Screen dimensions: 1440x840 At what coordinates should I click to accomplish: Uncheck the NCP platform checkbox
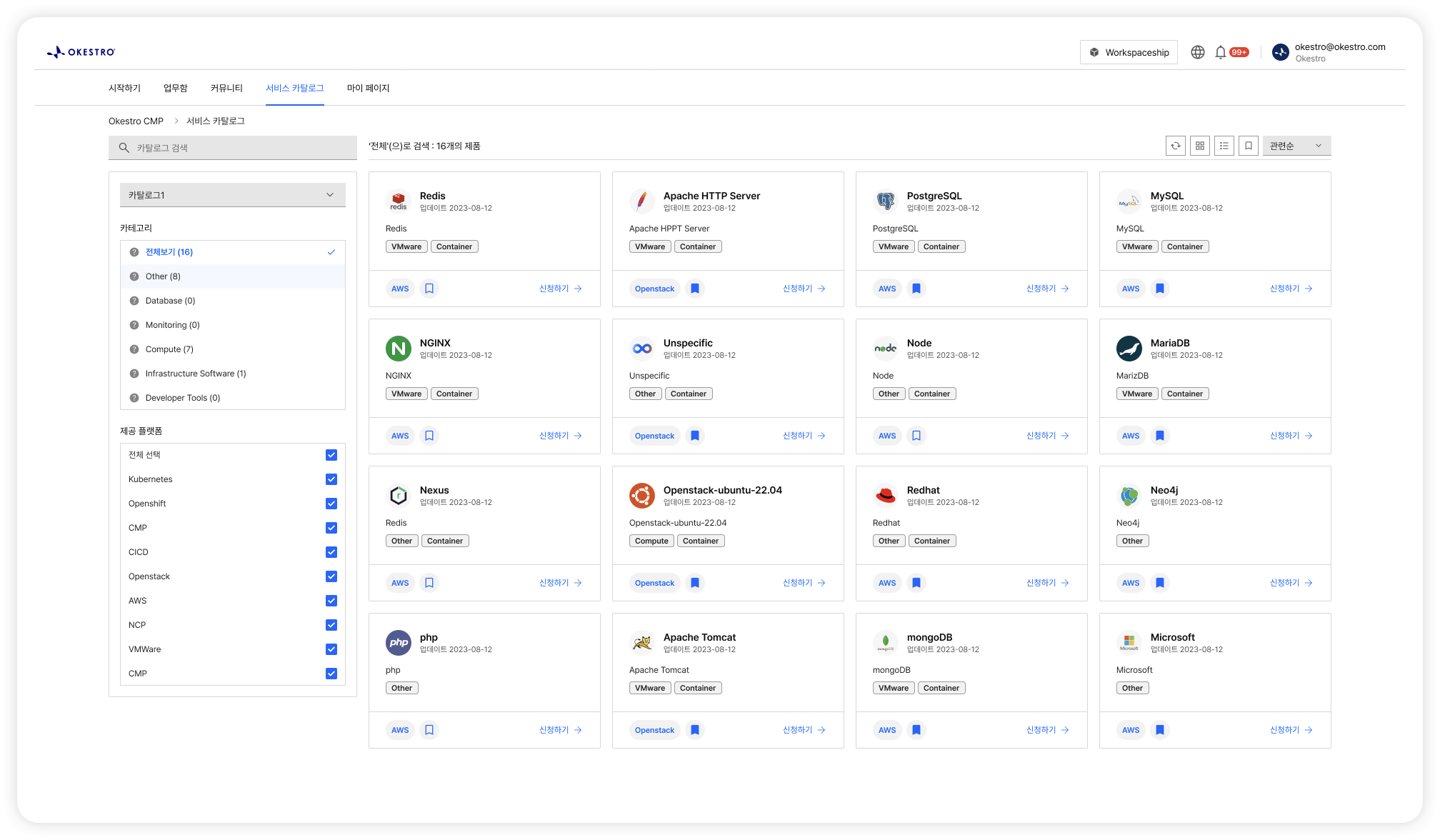coord(331,625)
